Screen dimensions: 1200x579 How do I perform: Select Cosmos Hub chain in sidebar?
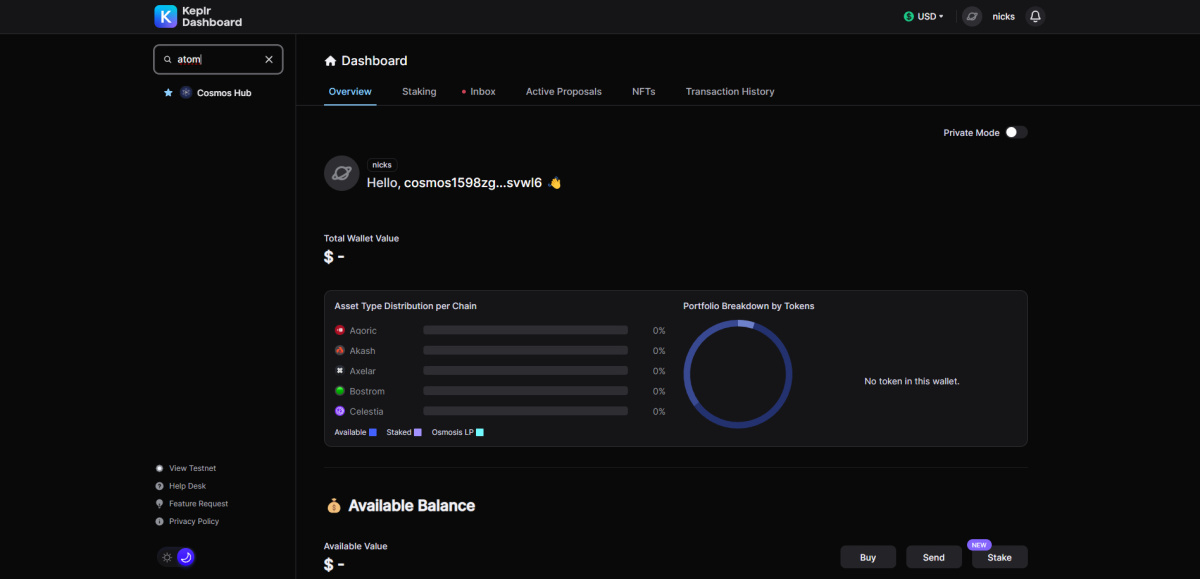[215, 93]
